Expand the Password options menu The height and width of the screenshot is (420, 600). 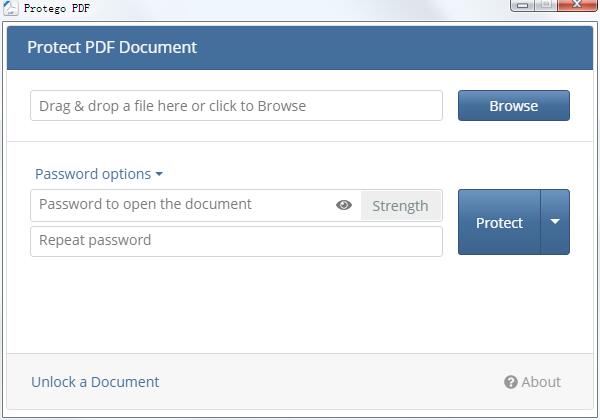pos(93,174)
